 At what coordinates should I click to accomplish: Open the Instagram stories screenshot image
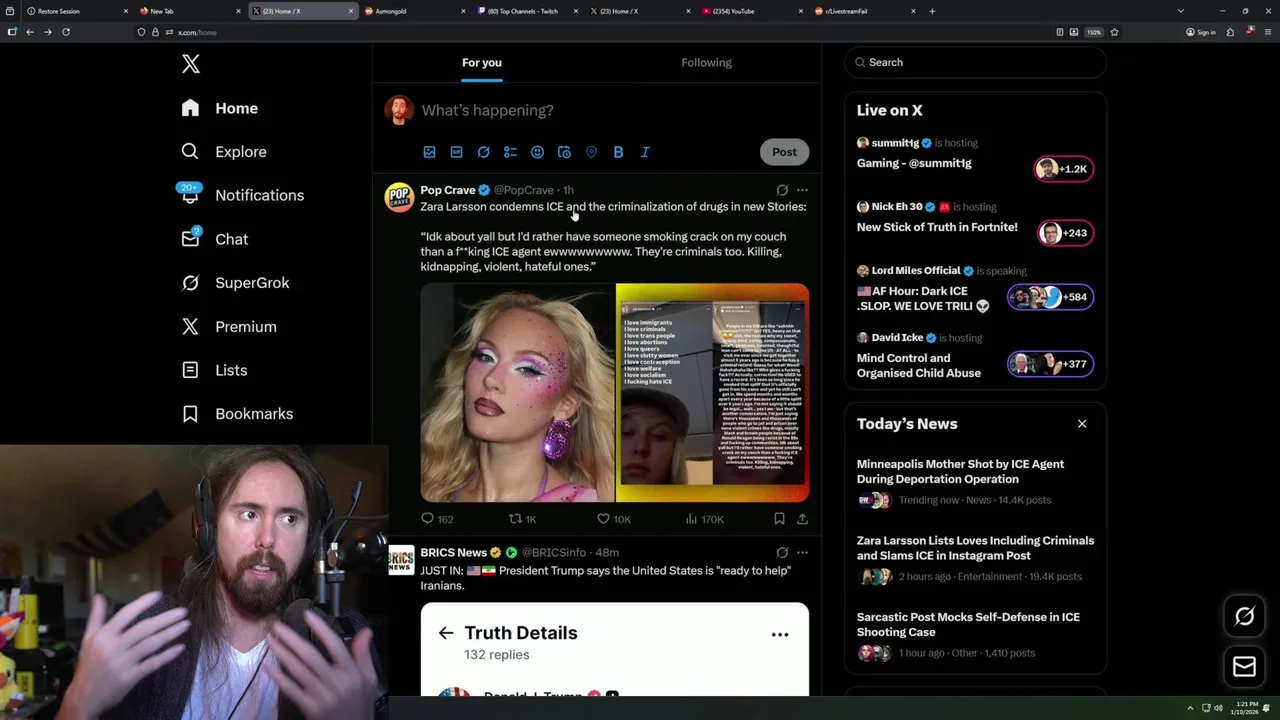[712, 392]
